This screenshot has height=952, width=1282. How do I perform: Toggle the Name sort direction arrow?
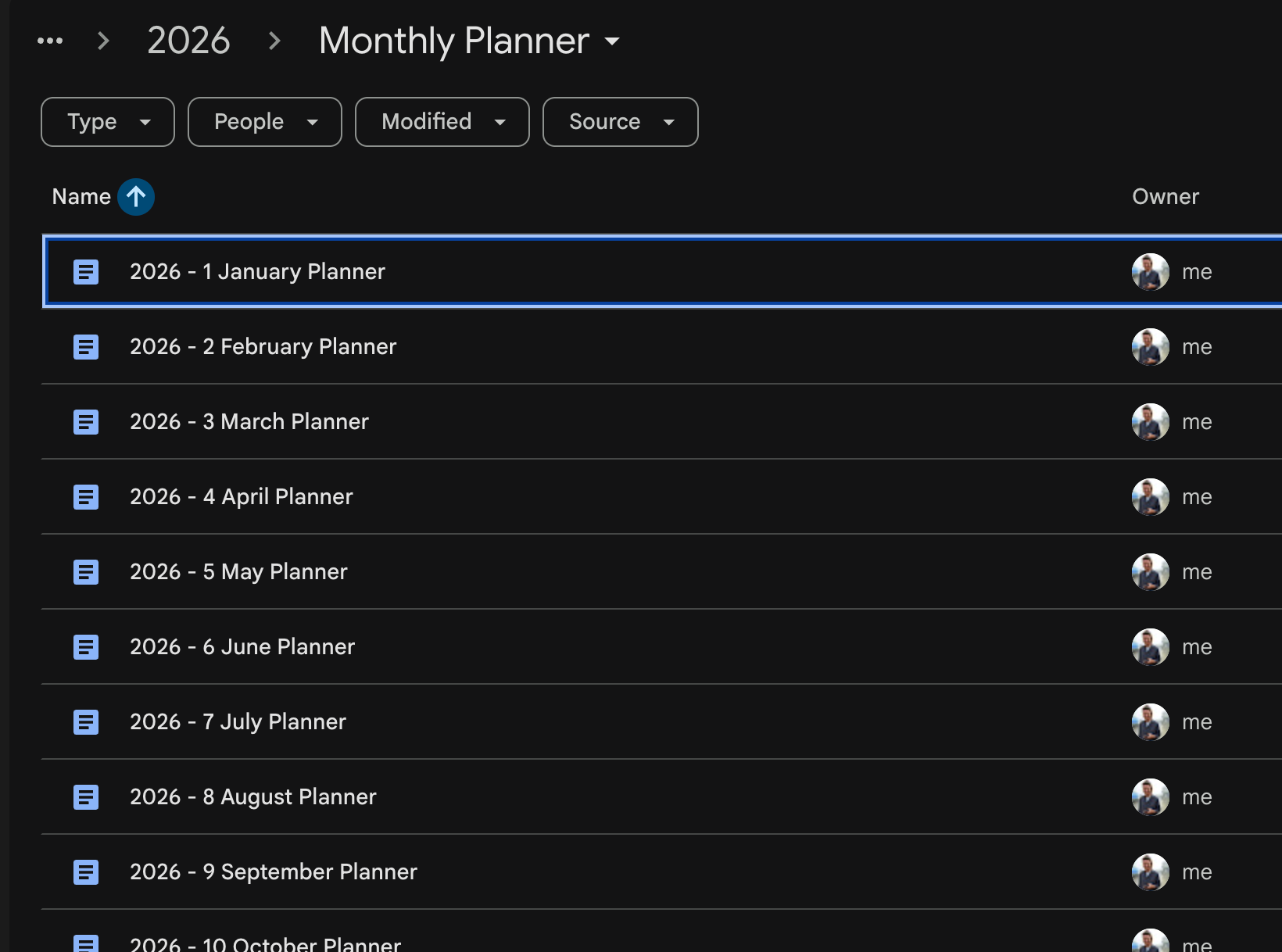(136, 197)
